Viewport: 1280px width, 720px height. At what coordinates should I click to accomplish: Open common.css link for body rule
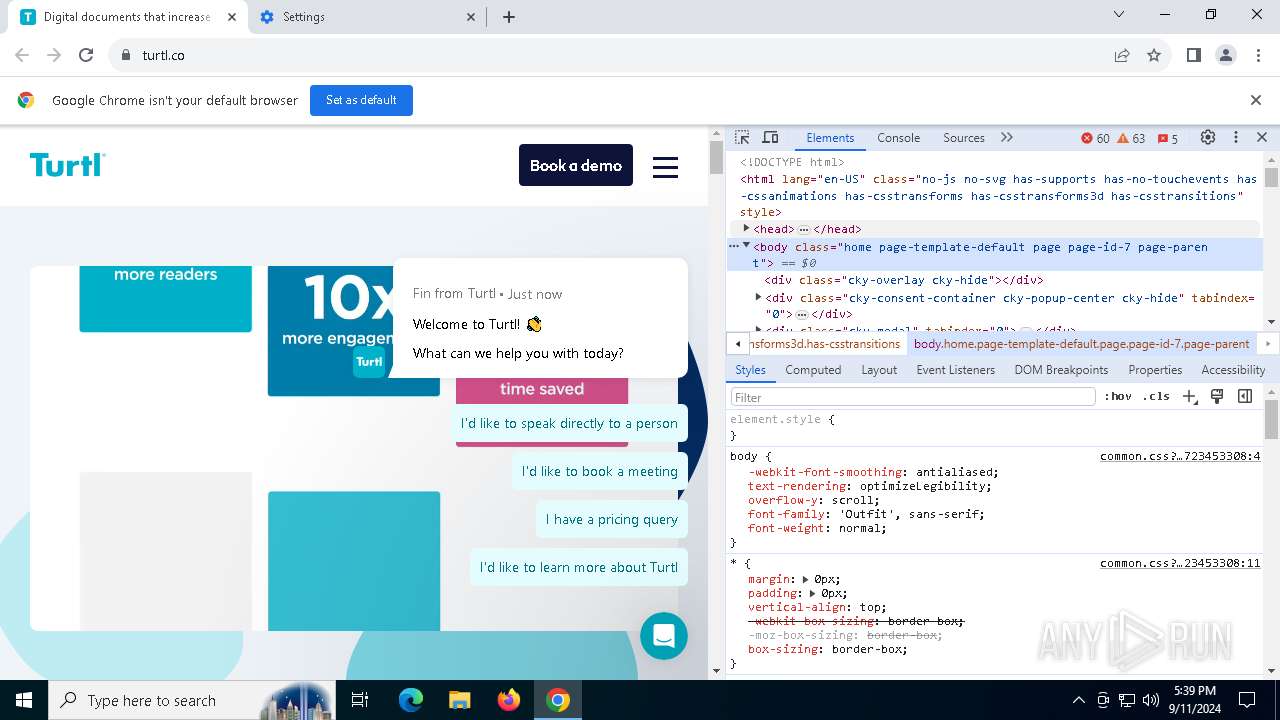(1180, 456)
